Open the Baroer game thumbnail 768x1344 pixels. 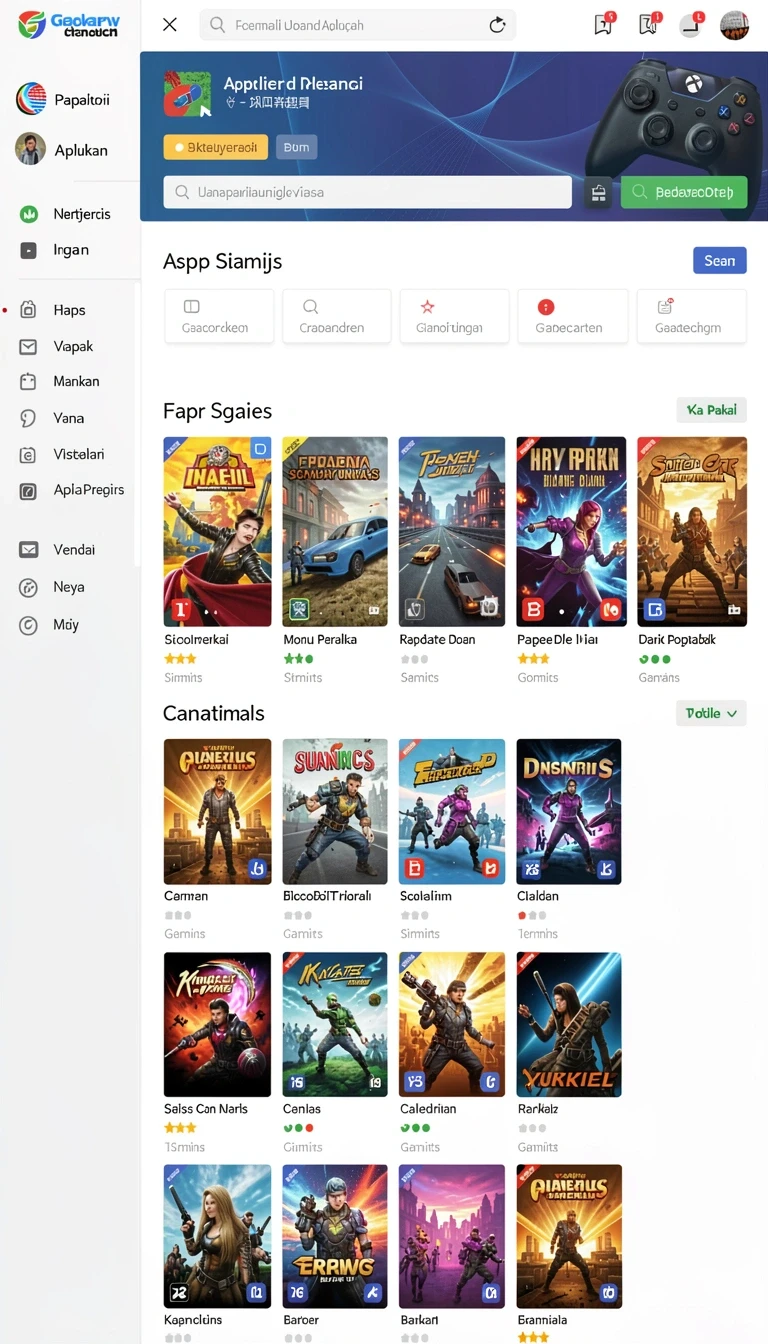[x=335, y=1236]
